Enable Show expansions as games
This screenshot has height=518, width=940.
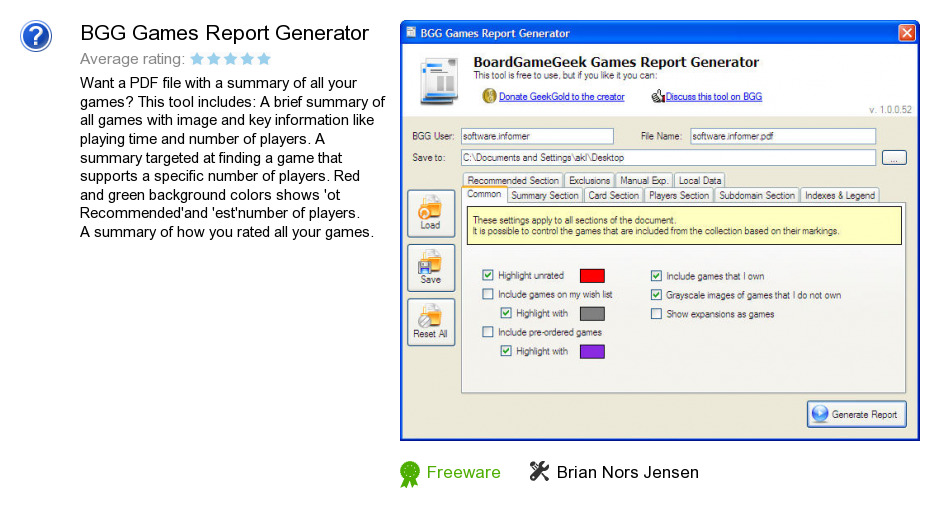point(656,314)
